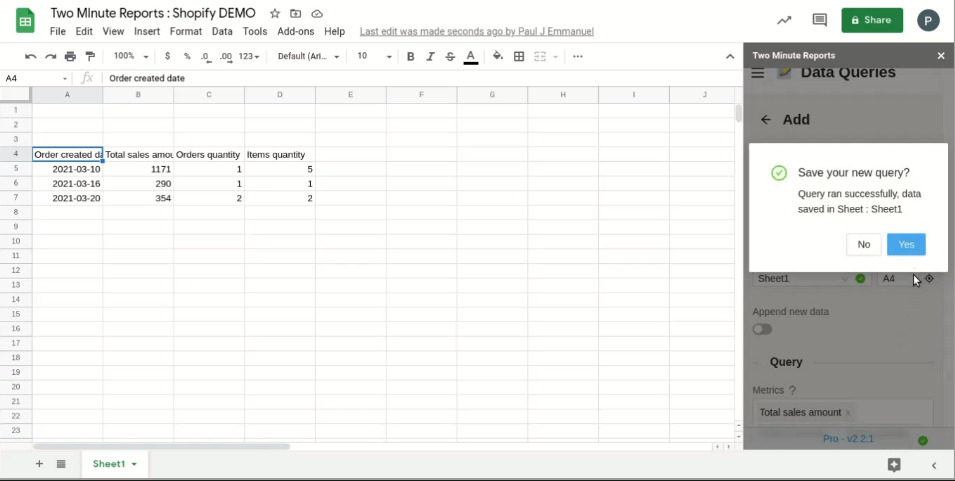Click the horizontal scrollbar of the sheet

[x=161, y=446]
